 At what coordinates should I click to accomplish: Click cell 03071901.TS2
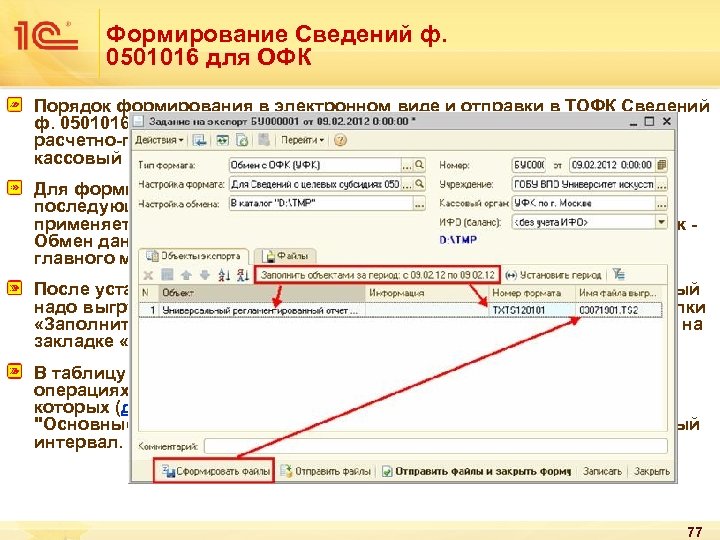(x=619, y=310)
